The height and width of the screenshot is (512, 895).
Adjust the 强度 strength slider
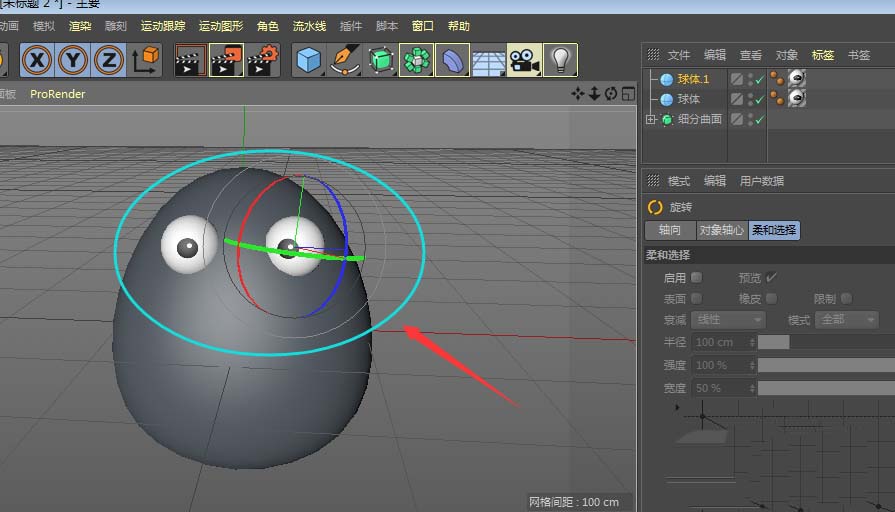(825, 365)
